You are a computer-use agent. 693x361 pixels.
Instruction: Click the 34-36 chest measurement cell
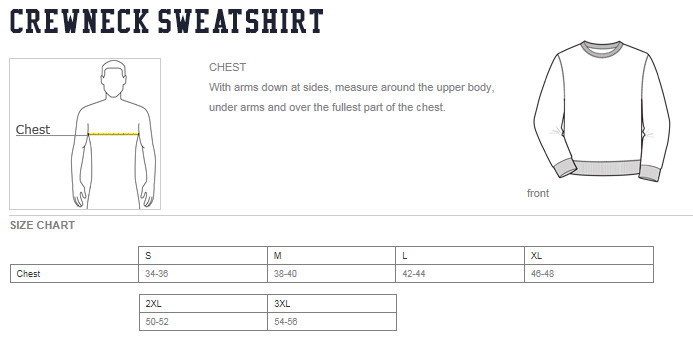(203, 274)
